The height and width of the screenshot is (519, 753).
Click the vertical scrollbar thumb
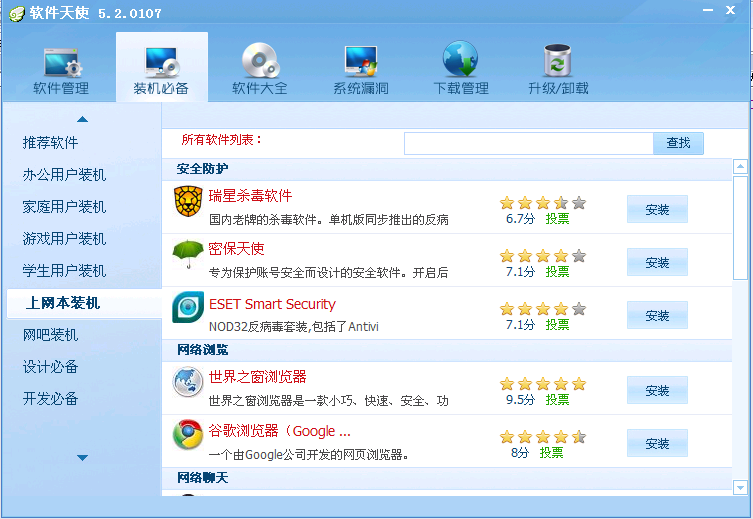point(740,228)
